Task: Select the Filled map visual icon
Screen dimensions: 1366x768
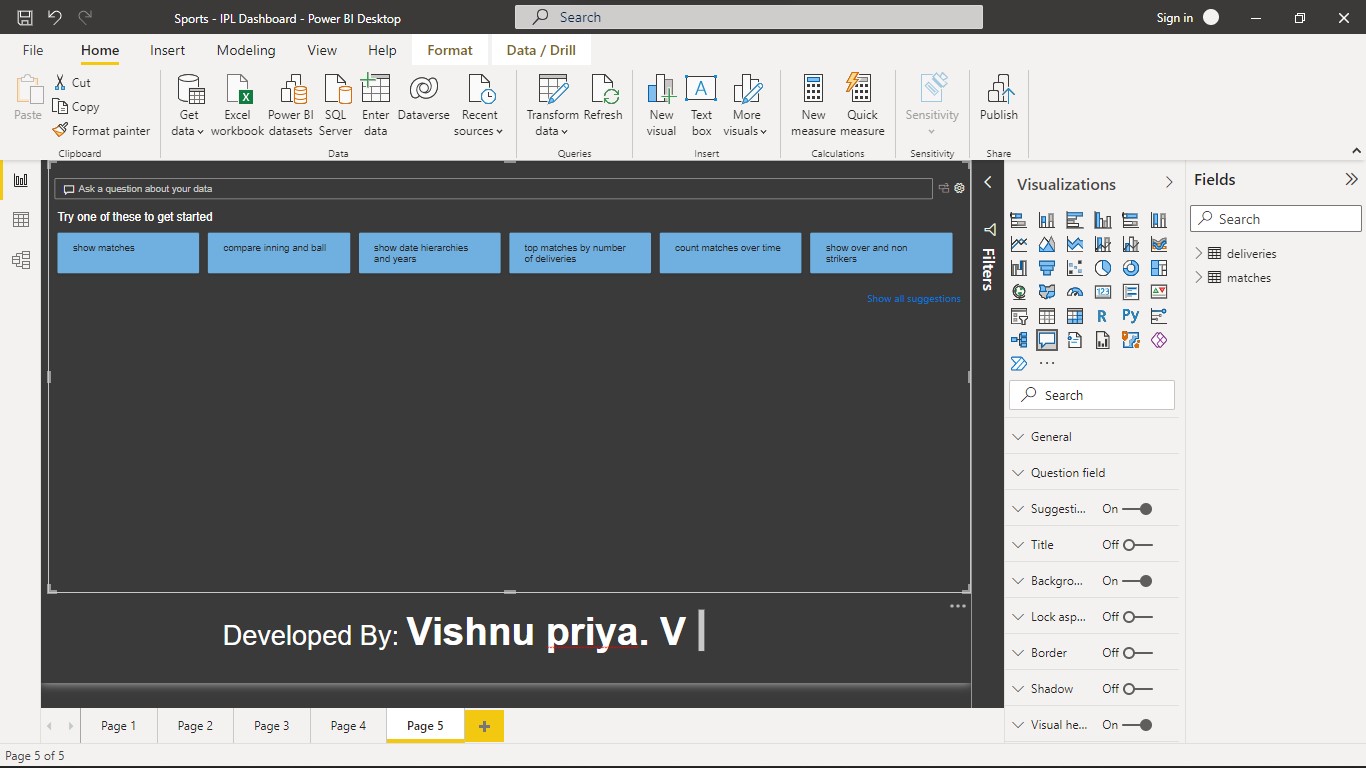Action: [x=1047, y=292]
